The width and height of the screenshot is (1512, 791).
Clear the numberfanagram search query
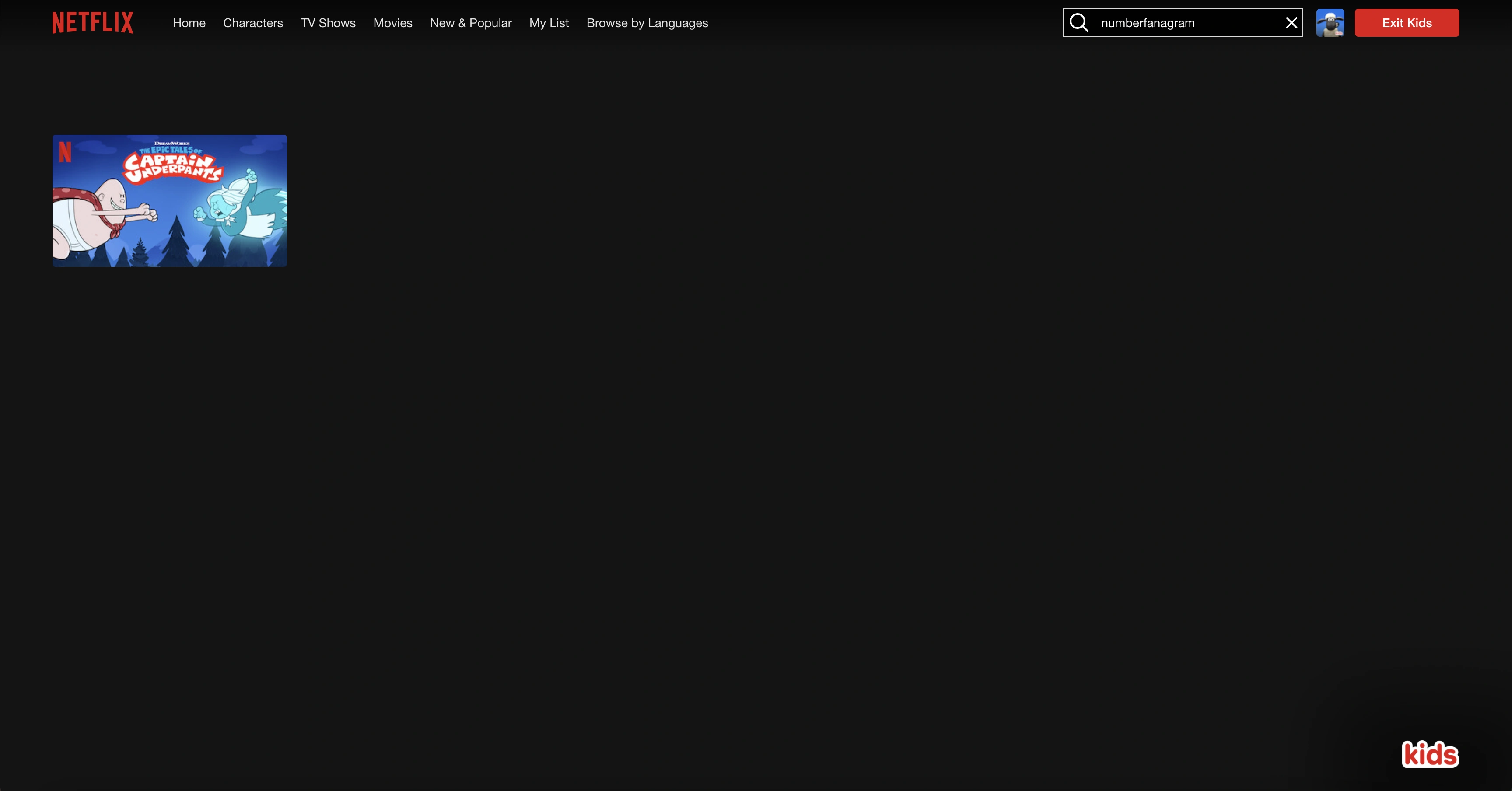(1291, 22)
